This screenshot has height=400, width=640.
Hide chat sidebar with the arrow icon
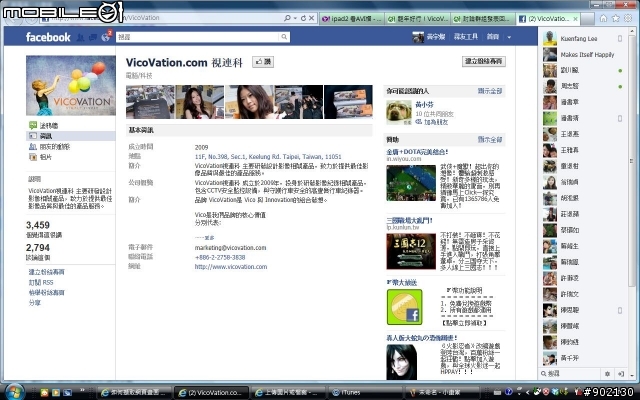tap(621, 373)
